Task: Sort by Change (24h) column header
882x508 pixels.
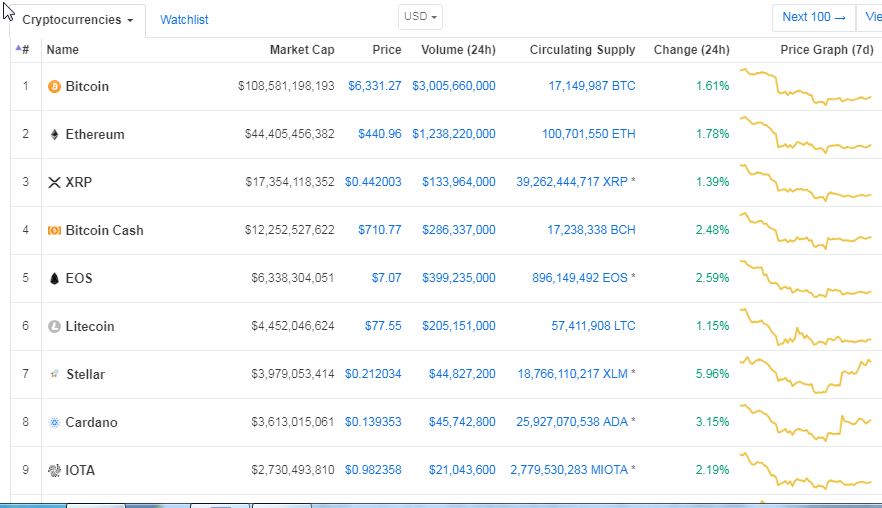Action: click(691, 50)
